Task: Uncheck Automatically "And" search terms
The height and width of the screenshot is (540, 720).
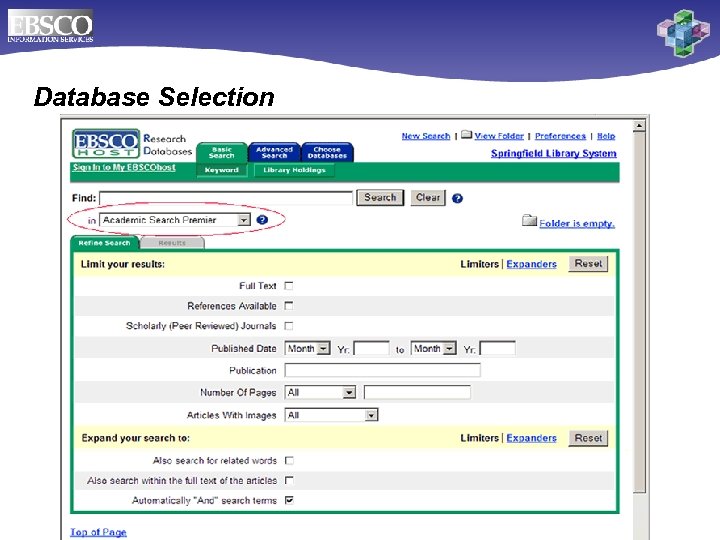Action: (289, 500)
